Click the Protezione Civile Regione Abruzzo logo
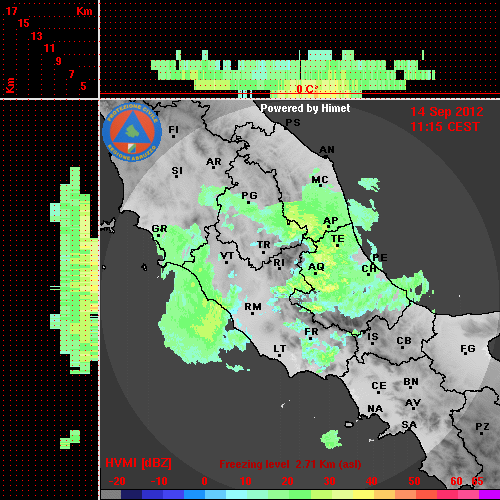 [132, 132]
